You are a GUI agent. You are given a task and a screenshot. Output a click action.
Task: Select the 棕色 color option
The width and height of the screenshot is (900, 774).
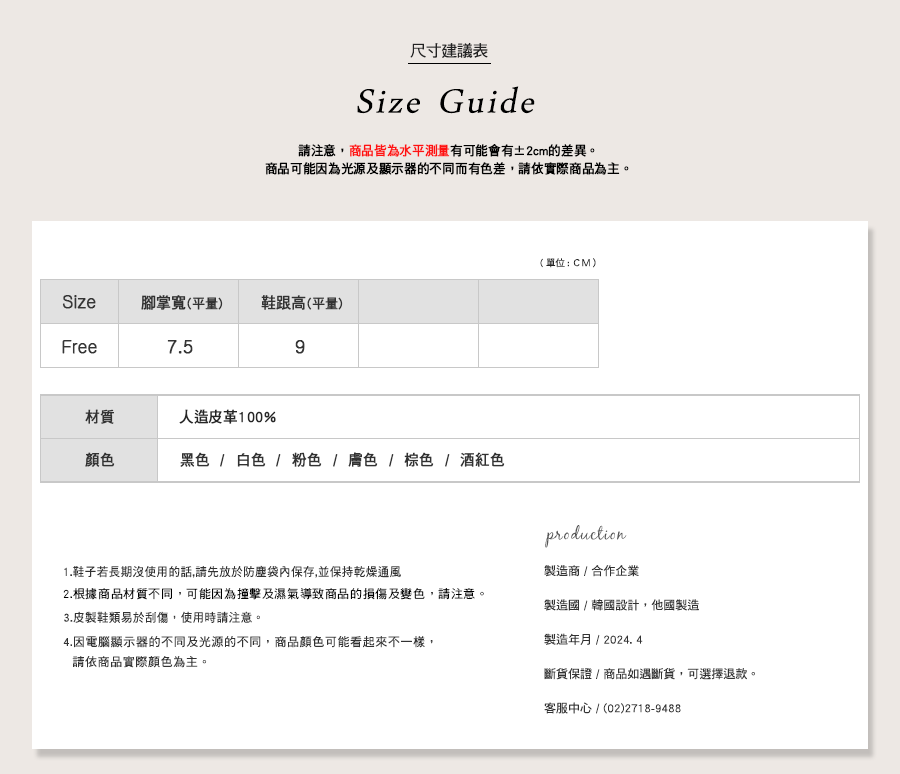418,460
